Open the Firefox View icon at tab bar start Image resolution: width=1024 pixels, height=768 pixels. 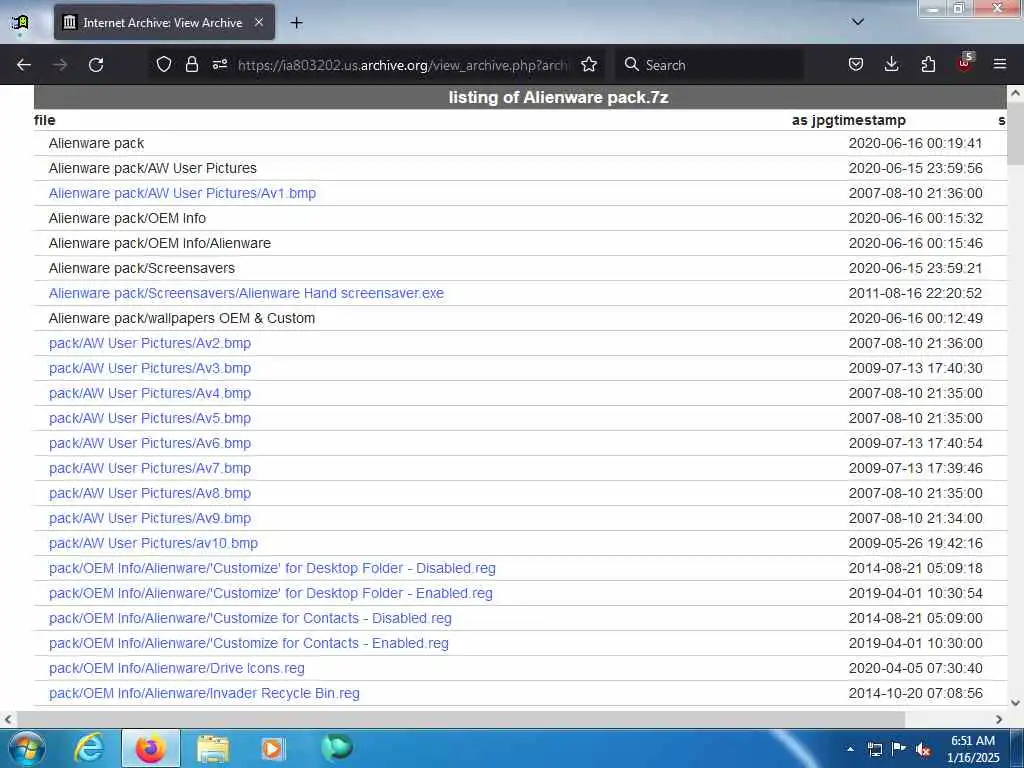(x=20, y=23)
